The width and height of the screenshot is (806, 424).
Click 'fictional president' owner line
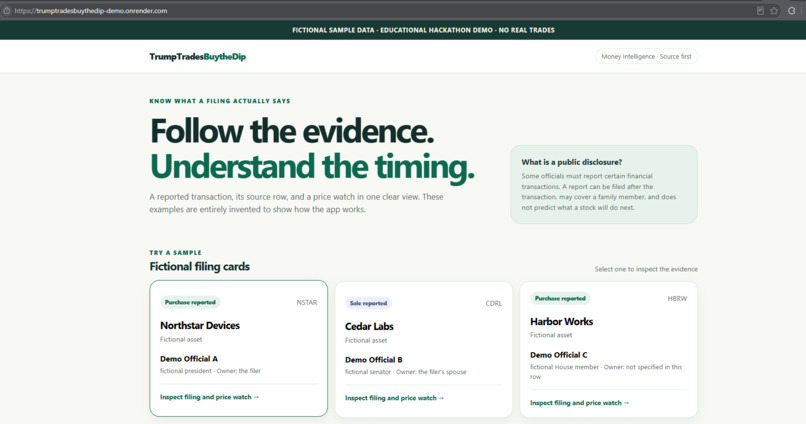210,371
